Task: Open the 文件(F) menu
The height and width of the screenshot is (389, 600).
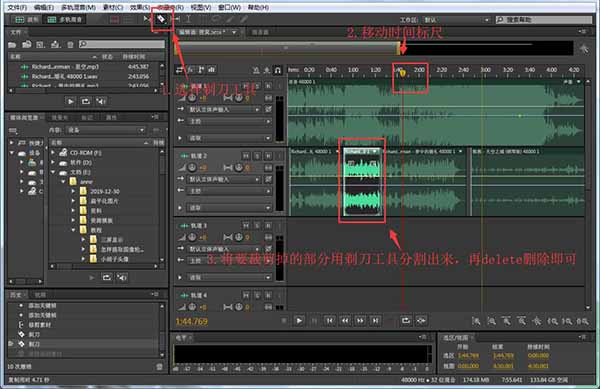Action: tap(18, 7)
